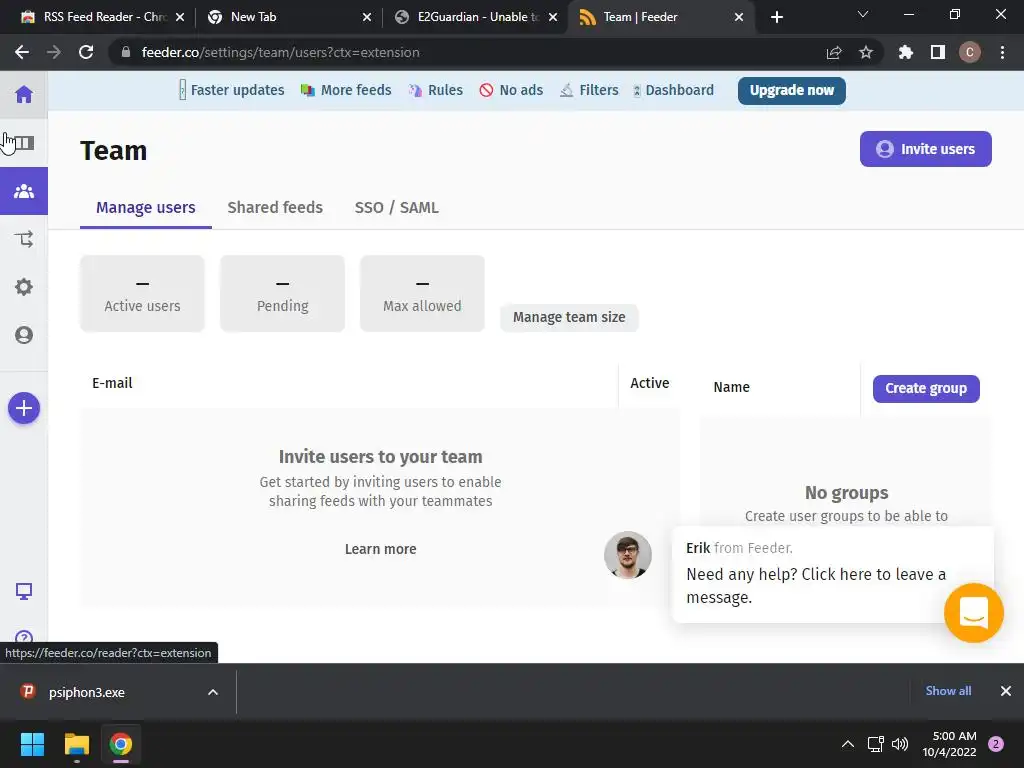Open the tab search chevron
This screenshot has height=768, width=1024.
point(863,14)
